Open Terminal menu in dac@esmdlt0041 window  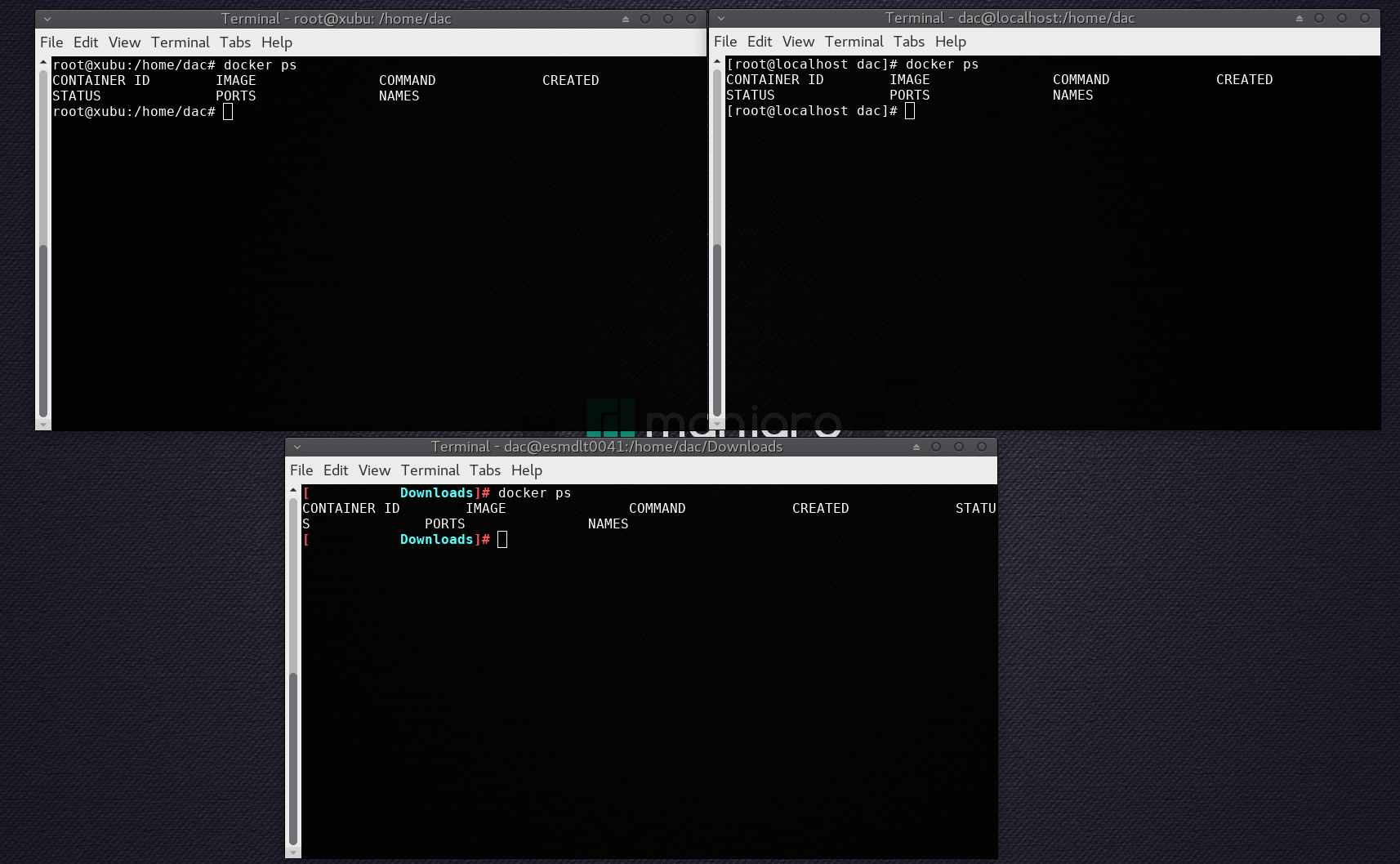pos(430,470)
